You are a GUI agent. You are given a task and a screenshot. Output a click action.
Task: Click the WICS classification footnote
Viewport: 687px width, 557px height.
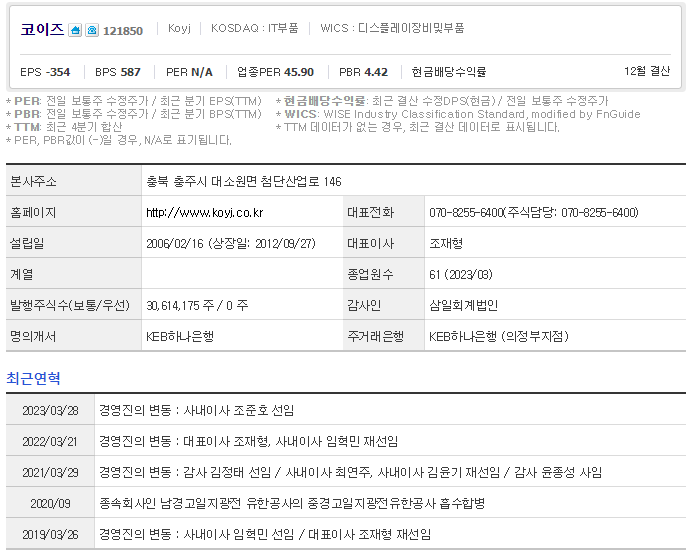[458, 114]
